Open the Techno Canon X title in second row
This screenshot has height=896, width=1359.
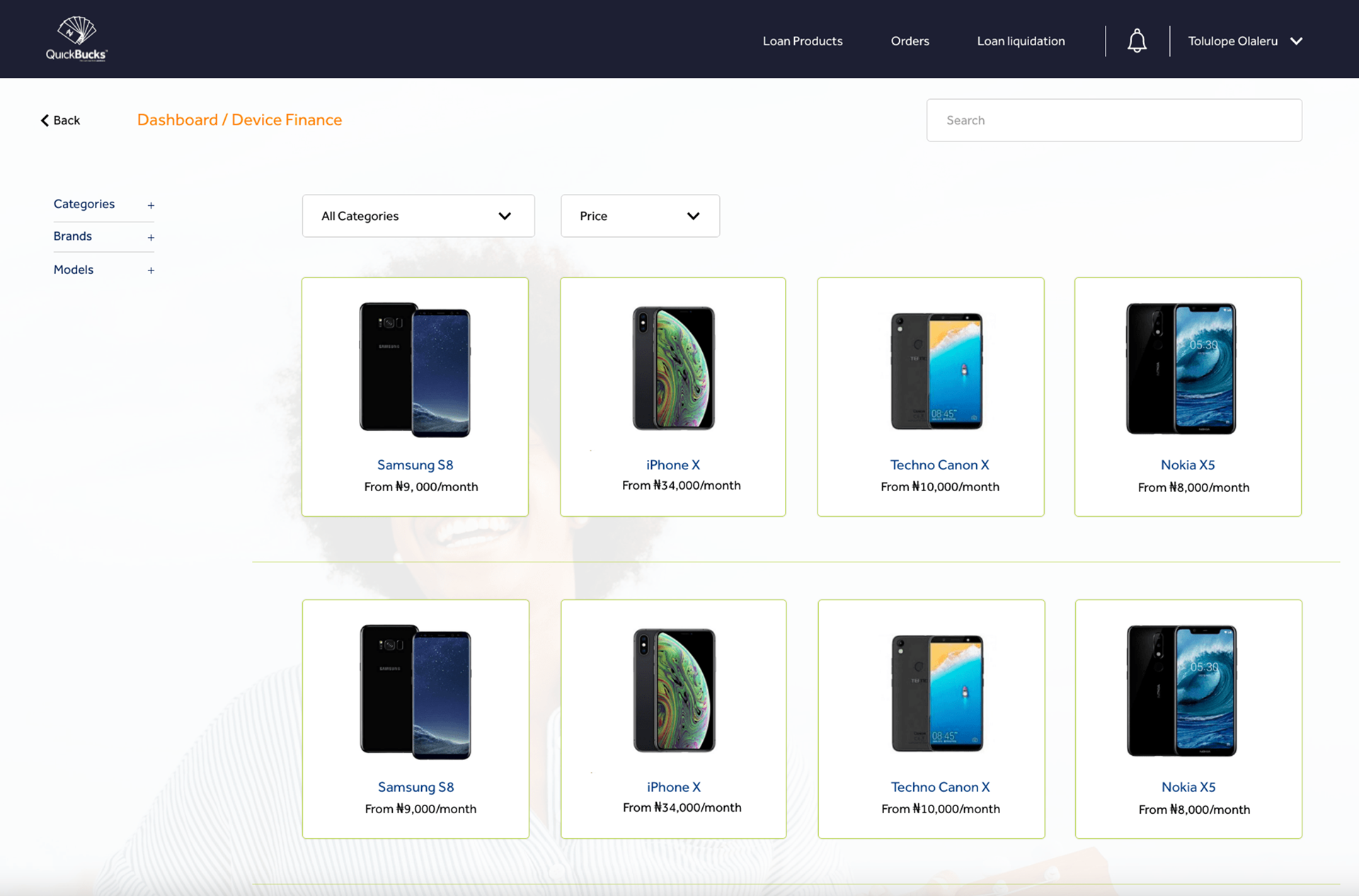pos(940,787)
